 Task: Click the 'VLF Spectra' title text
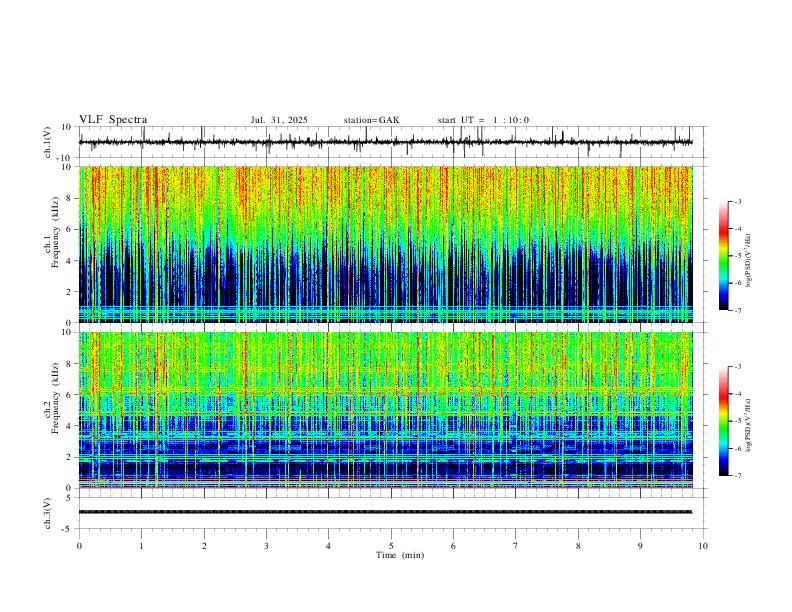[x=113, y=120]
